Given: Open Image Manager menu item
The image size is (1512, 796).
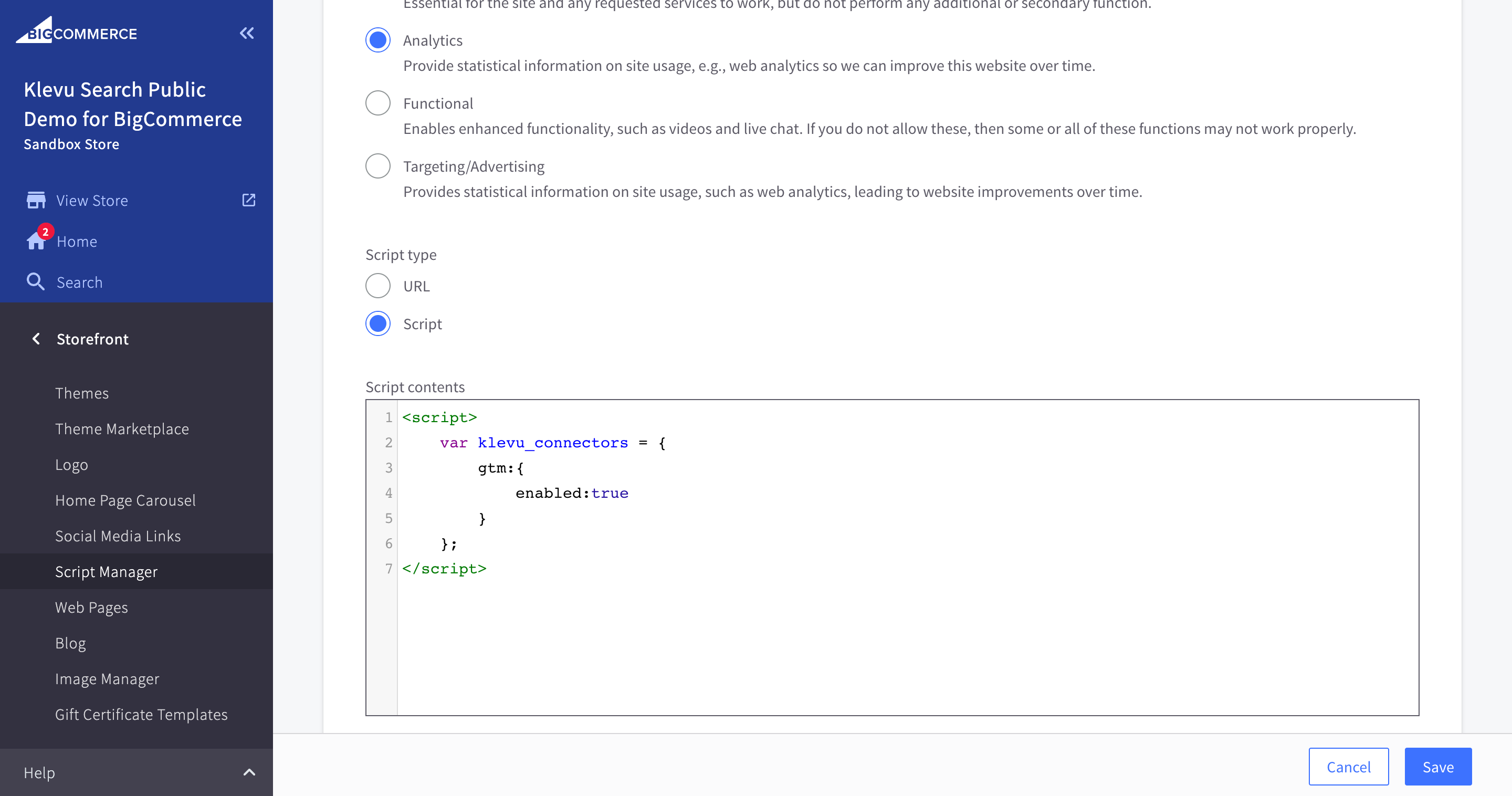Looking at the screenshot, I should pyautogui.click(x=108, y=678).
